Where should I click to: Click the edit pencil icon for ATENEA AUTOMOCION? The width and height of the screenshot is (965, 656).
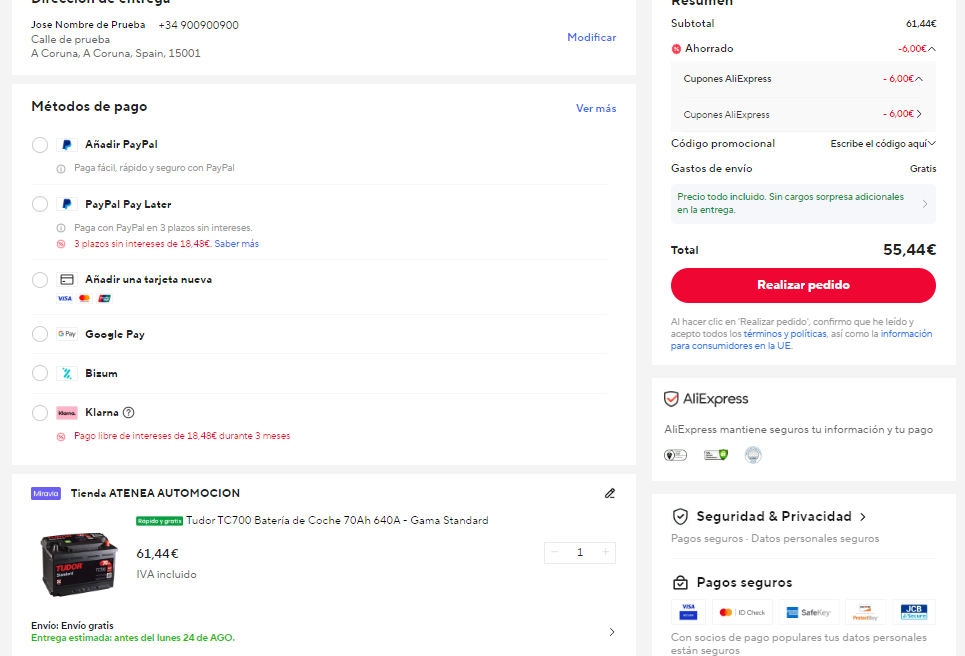click(x=610, y=493)
